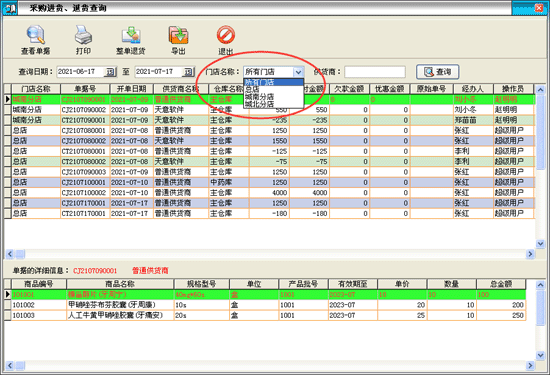Select 城北分店 in the dropdown list
550x375 pixels.
(x=273, y=104)
